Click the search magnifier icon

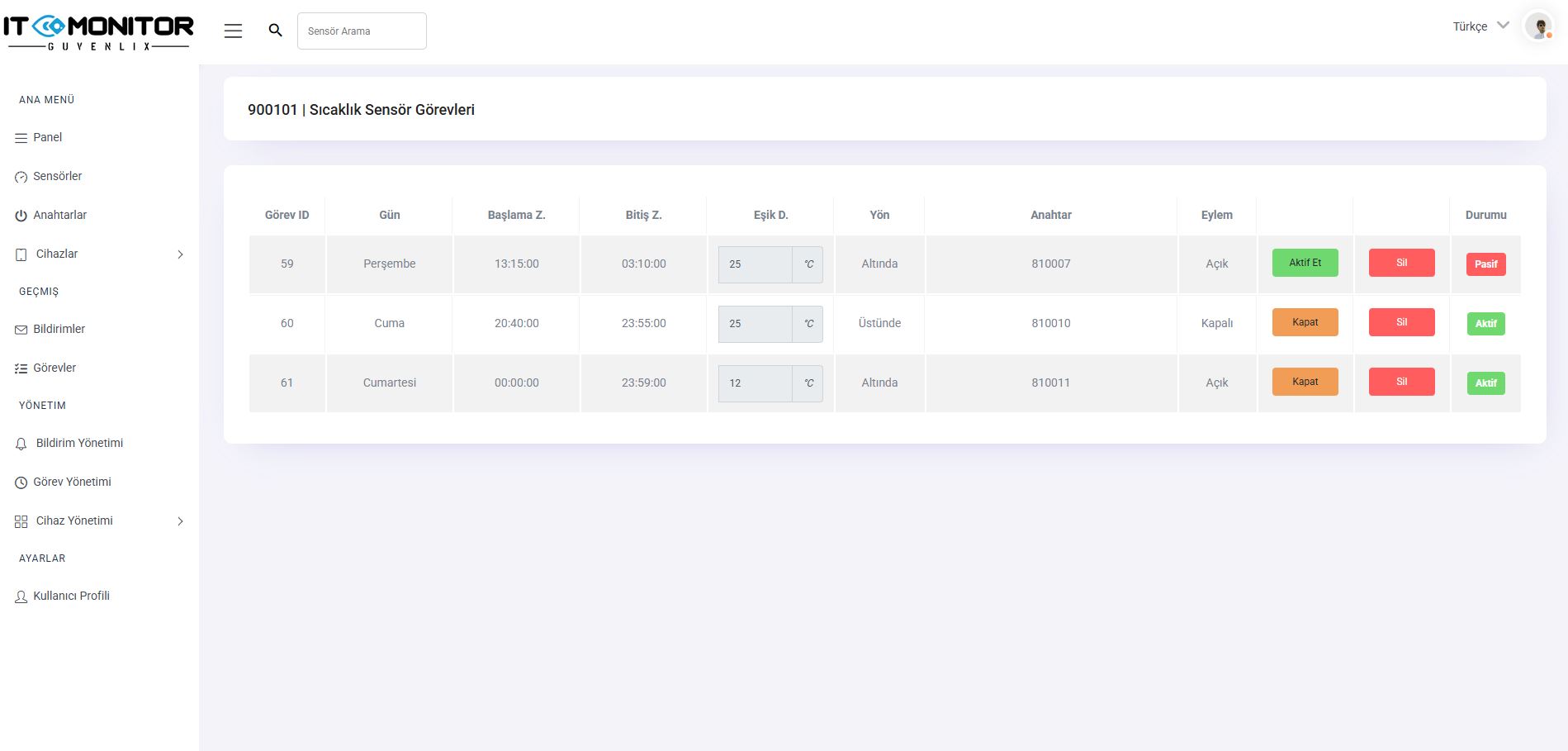276,31
